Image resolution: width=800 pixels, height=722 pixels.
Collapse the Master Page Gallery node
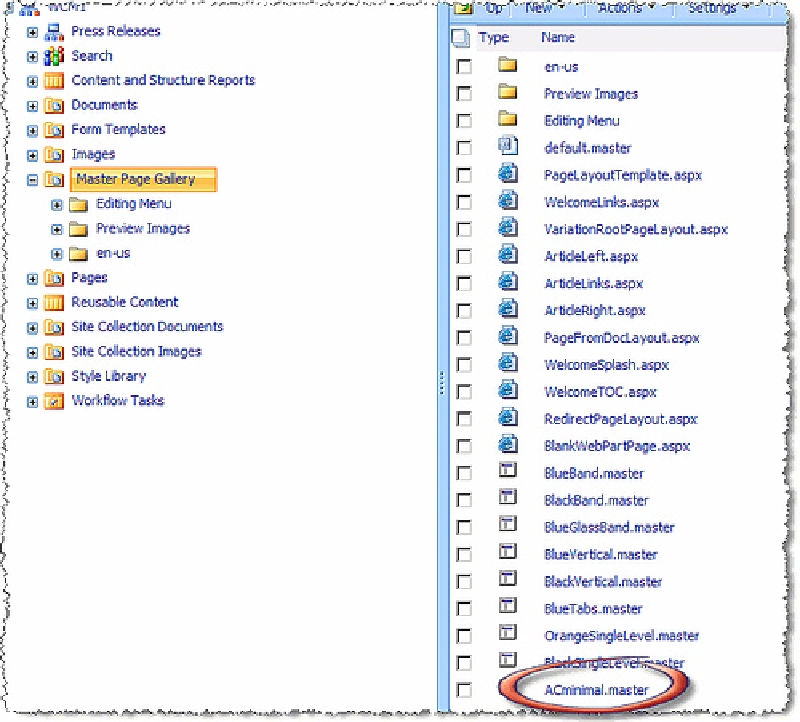(31, 179)
